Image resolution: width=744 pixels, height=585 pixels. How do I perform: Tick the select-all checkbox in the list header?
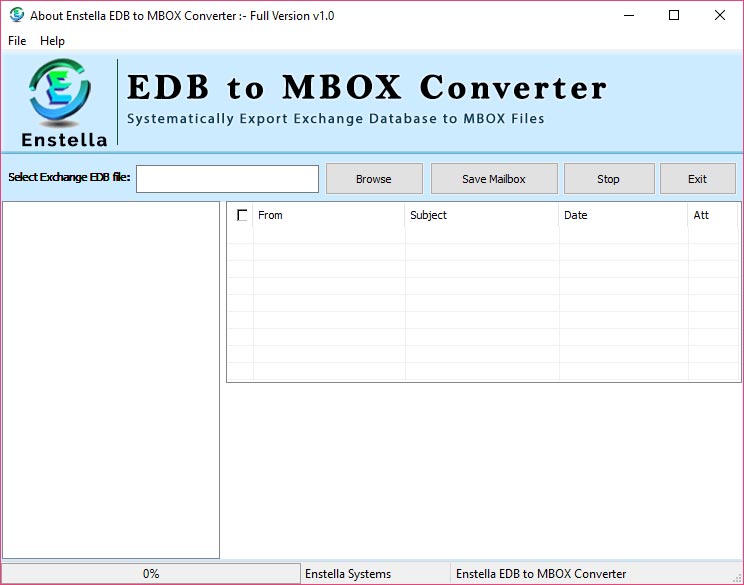pyautogui.click(x=242, y=215)
